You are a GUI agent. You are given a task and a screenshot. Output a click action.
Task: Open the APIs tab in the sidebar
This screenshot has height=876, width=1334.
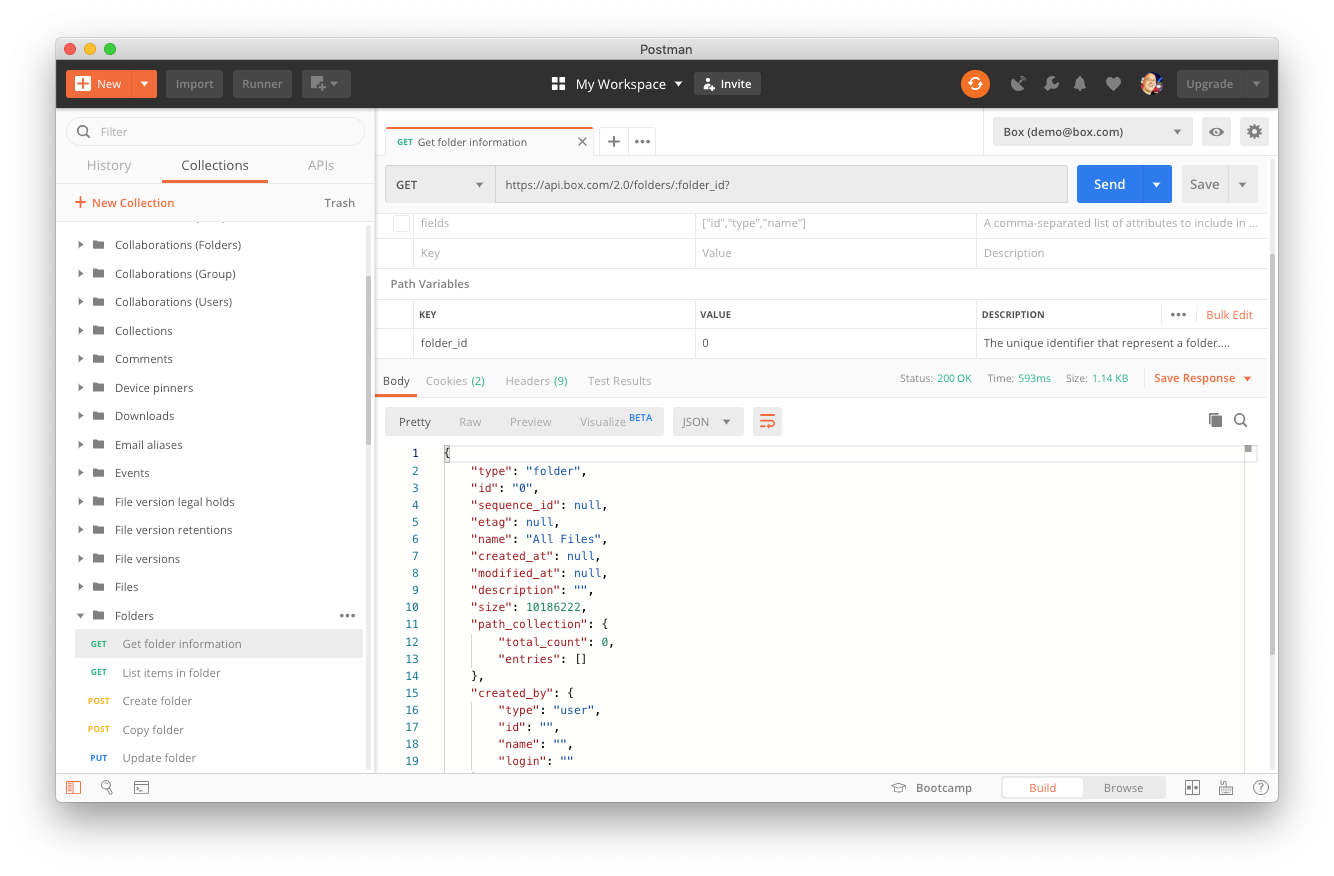click(x=321, y=165)
